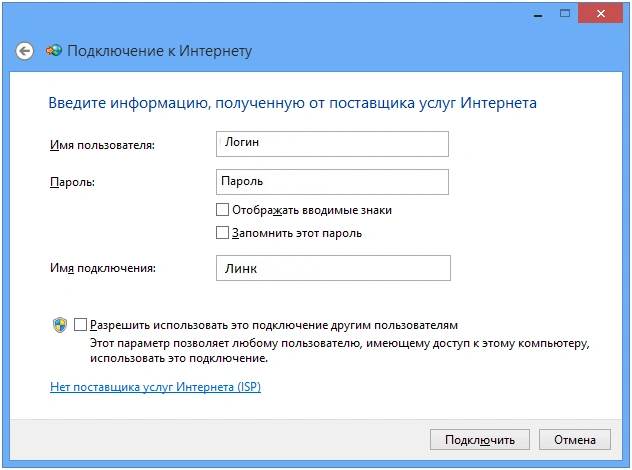Click the UAC shield icon
The image size is (632, 470).
(60, 325)
